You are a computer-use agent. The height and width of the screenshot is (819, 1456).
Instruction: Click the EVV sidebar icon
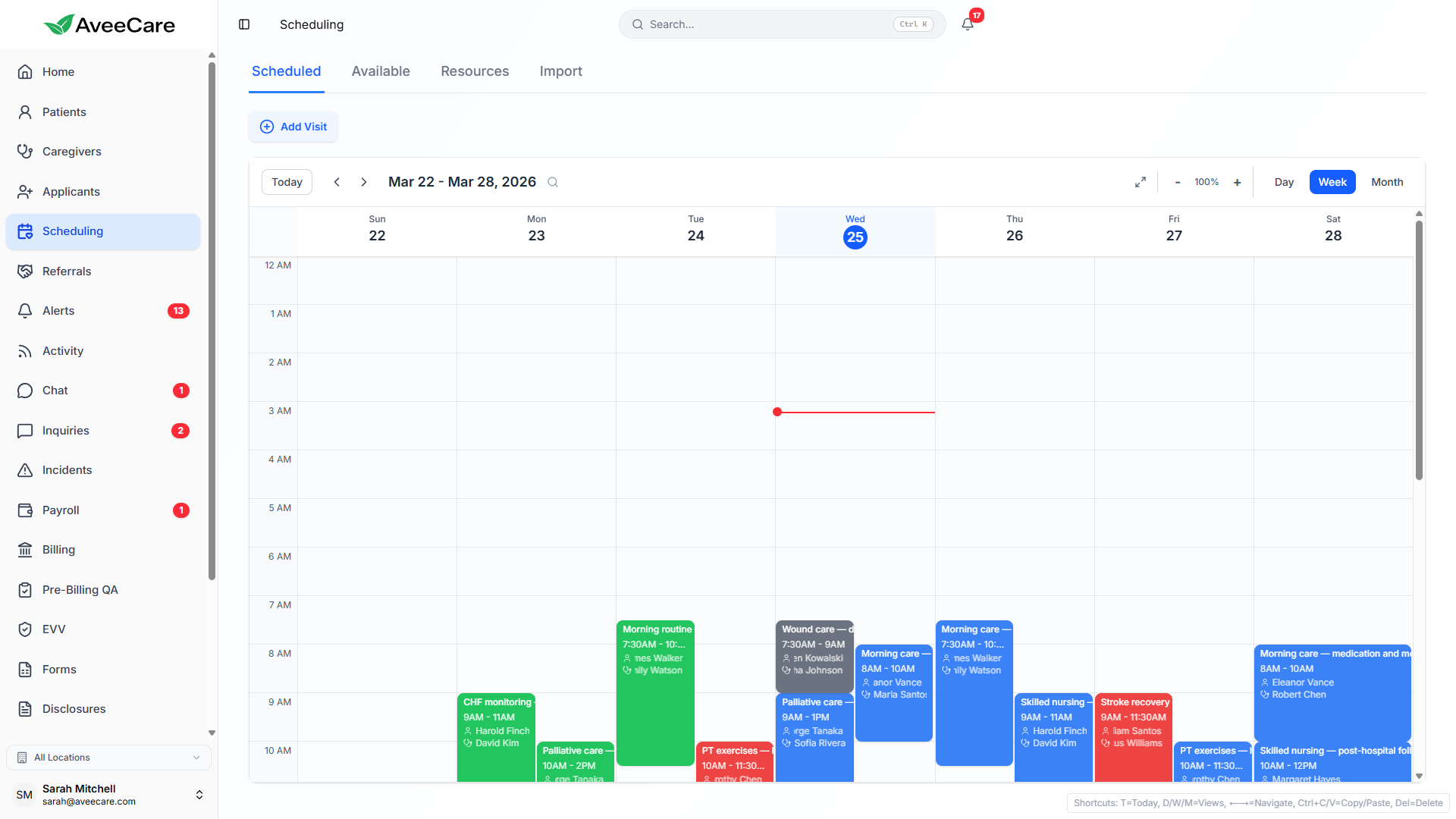(25, 629)
